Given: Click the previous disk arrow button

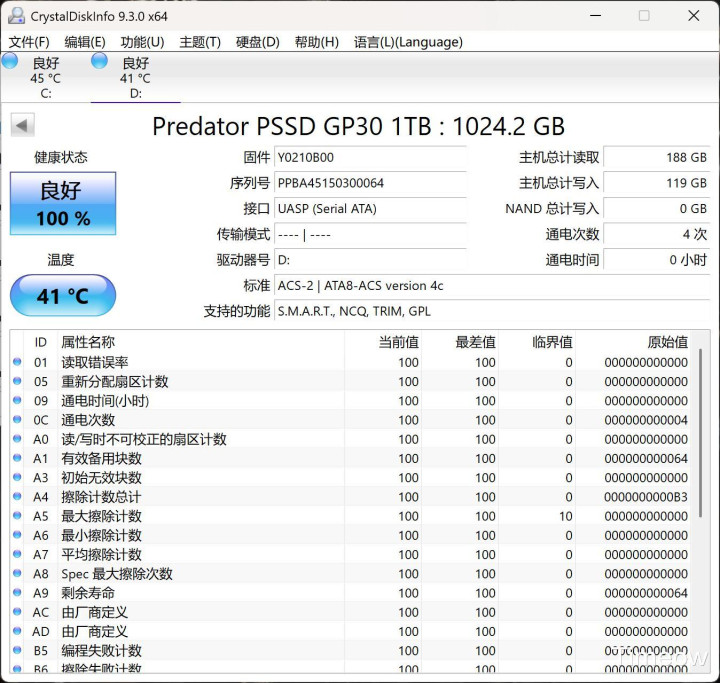Looking at the screenshot, I should tap(22, 125).
